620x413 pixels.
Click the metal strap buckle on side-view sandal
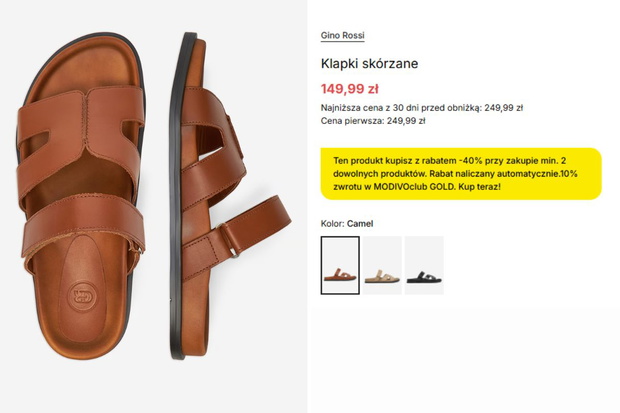[x=234, y=253]
